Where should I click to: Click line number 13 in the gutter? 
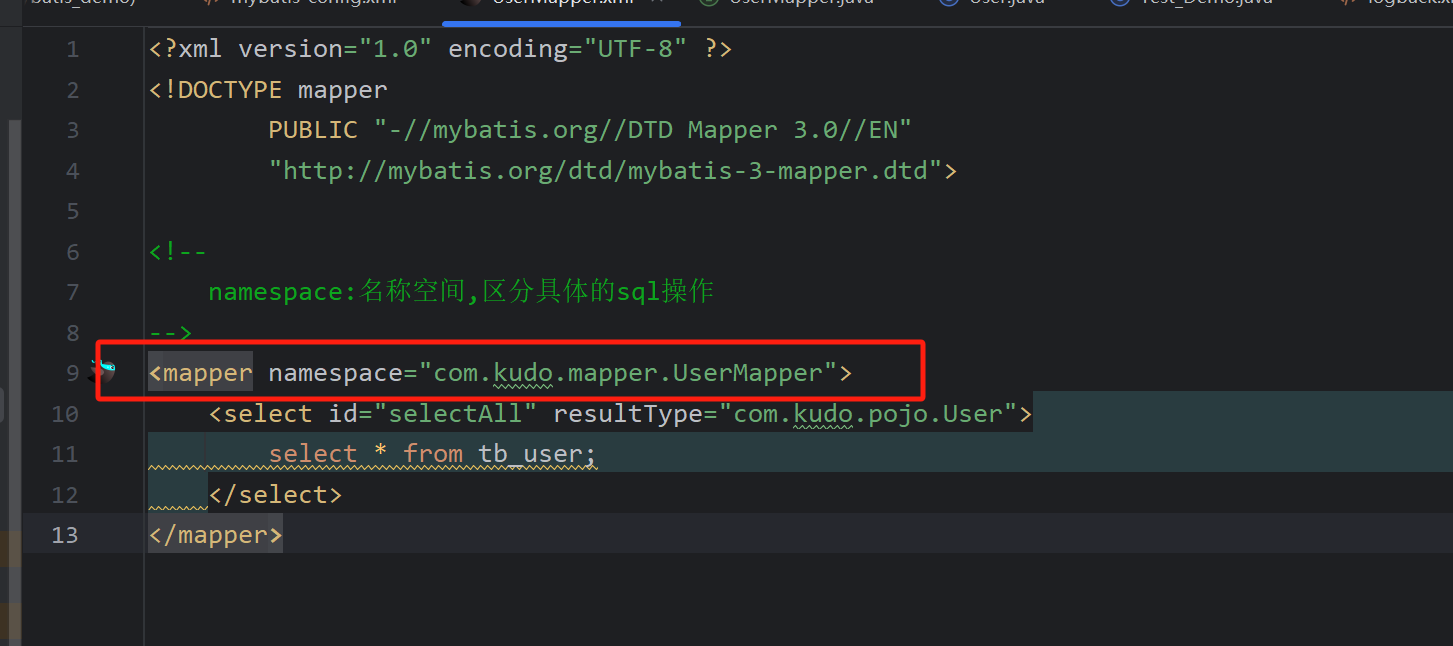(x=65, y=535)
